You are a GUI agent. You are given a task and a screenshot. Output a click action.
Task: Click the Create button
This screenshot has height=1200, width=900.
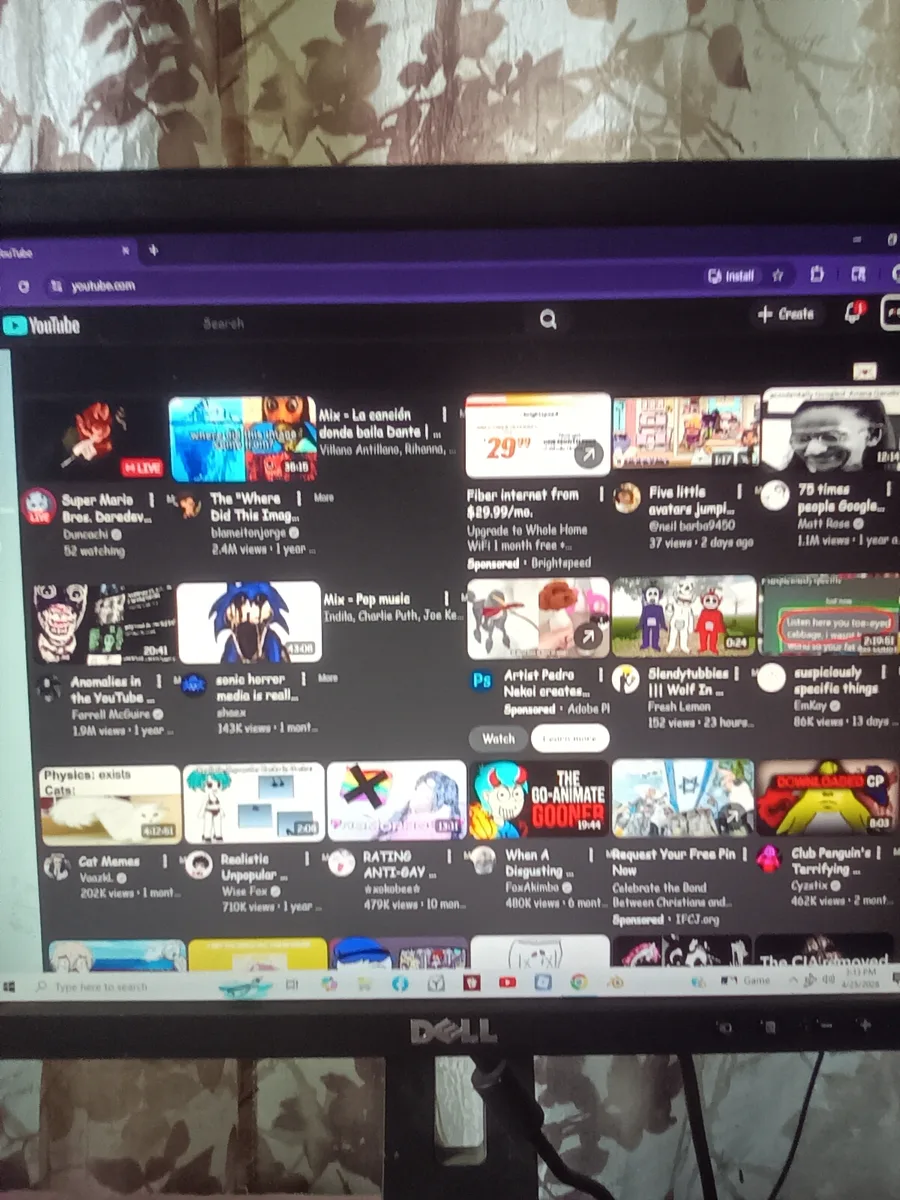pyautogui.click(x=786, y=314)
